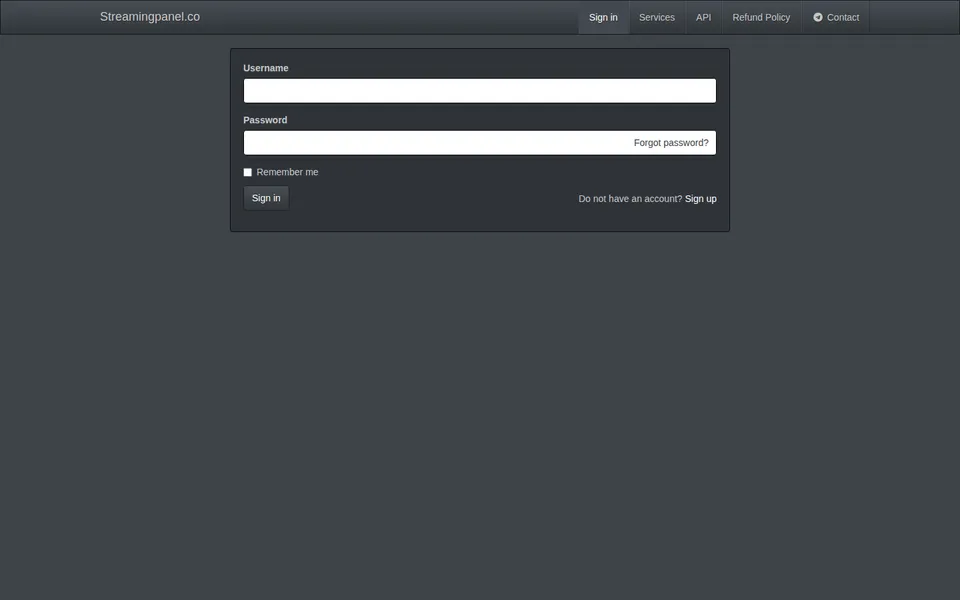Go to the API page
960x600 pixels.
point(703,17)
